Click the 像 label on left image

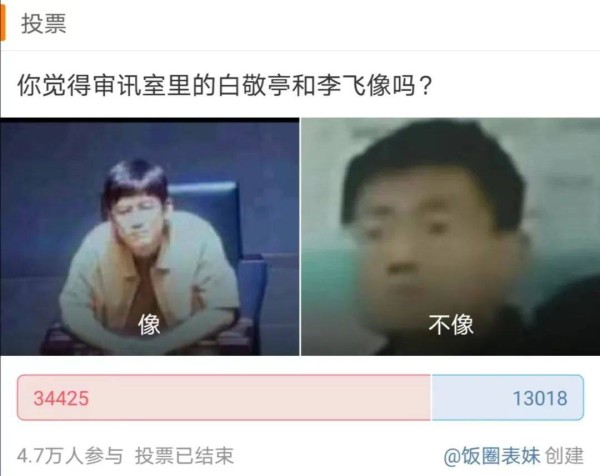click(x=149, y=325)
